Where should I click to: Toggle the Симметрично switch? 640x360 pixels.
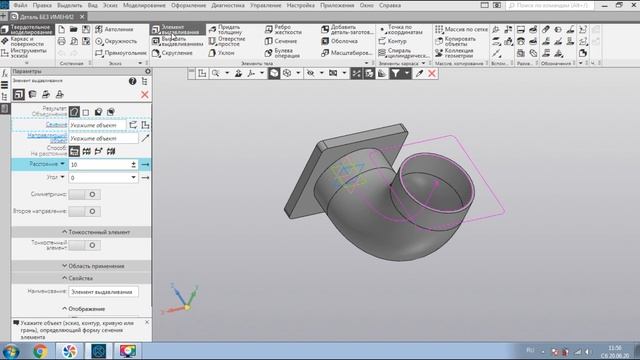click(x=84, y=195)
